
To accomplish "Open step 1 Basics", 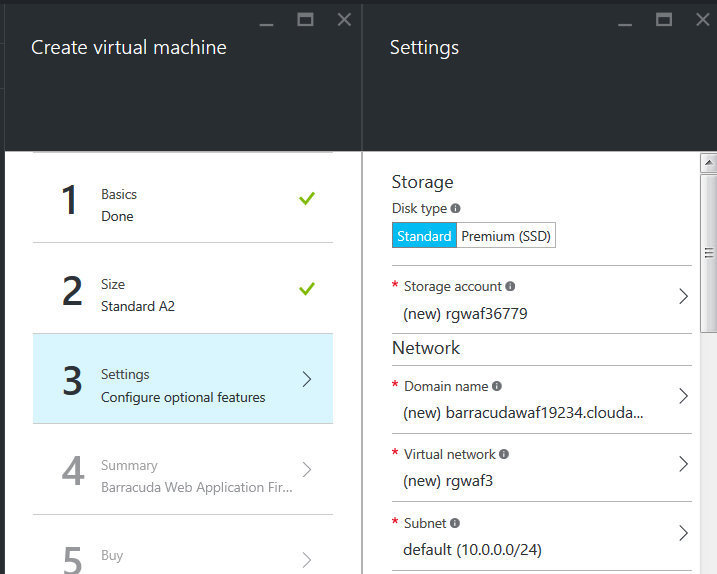I will pyautogui.click(x=183, y=198).
